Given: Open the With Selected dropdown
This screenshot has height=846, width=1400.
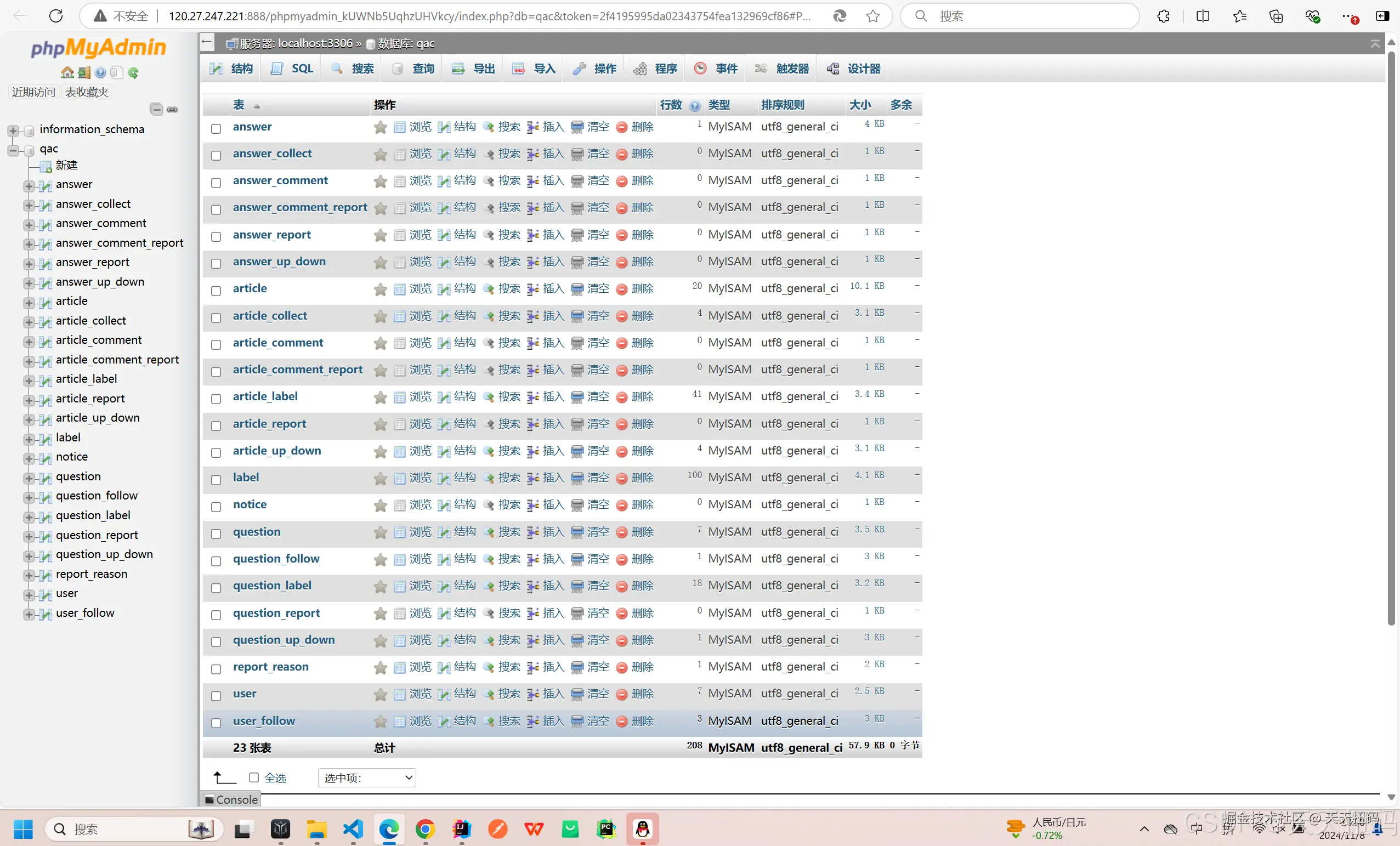Looking at the screenshot, I should (x=367, y=777).
